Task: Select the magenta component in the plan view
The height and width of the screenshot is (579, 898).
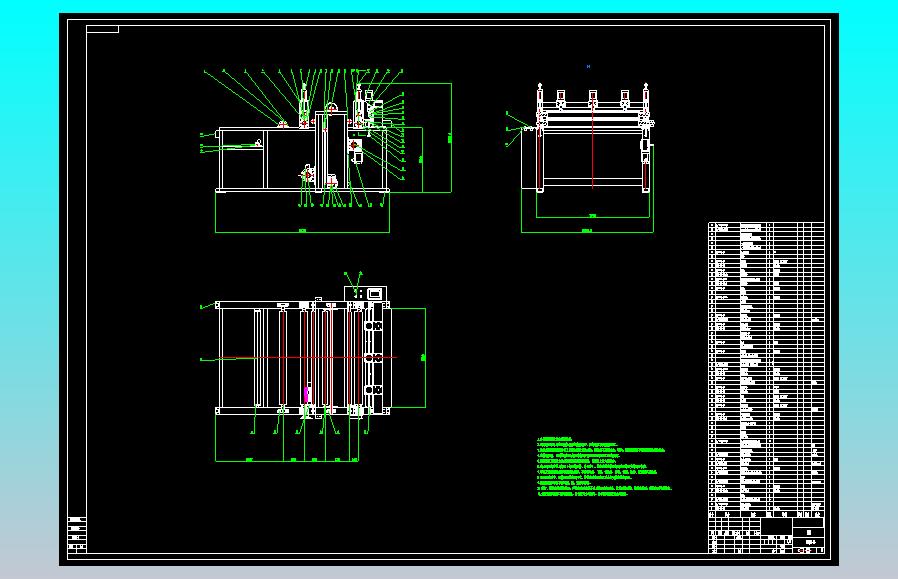Action: pos(306,394)
